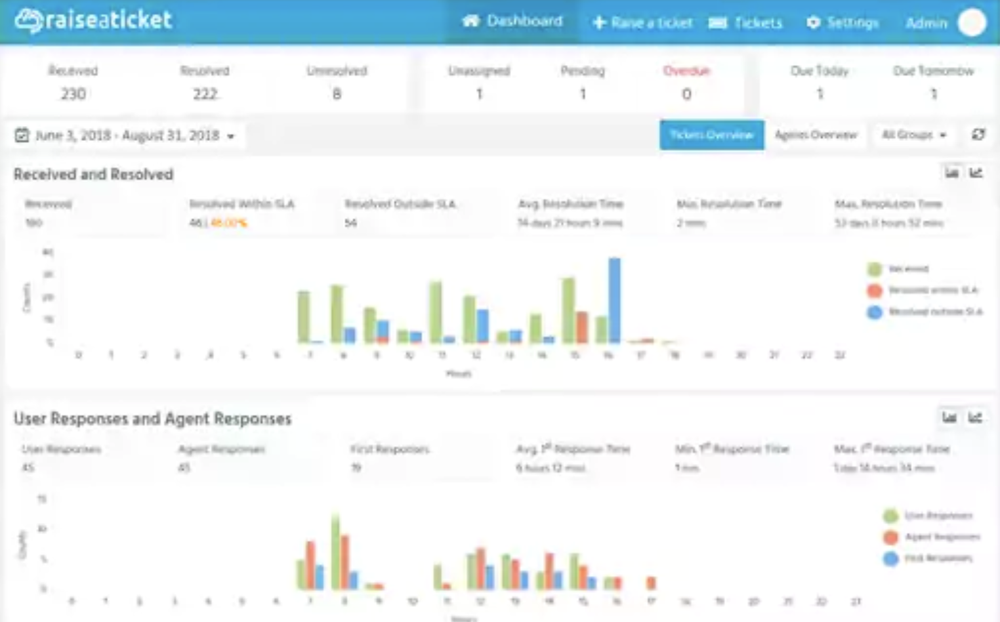Click the Max. Resolution Time value
The image size is (1000, 622).
coord(889,223)
